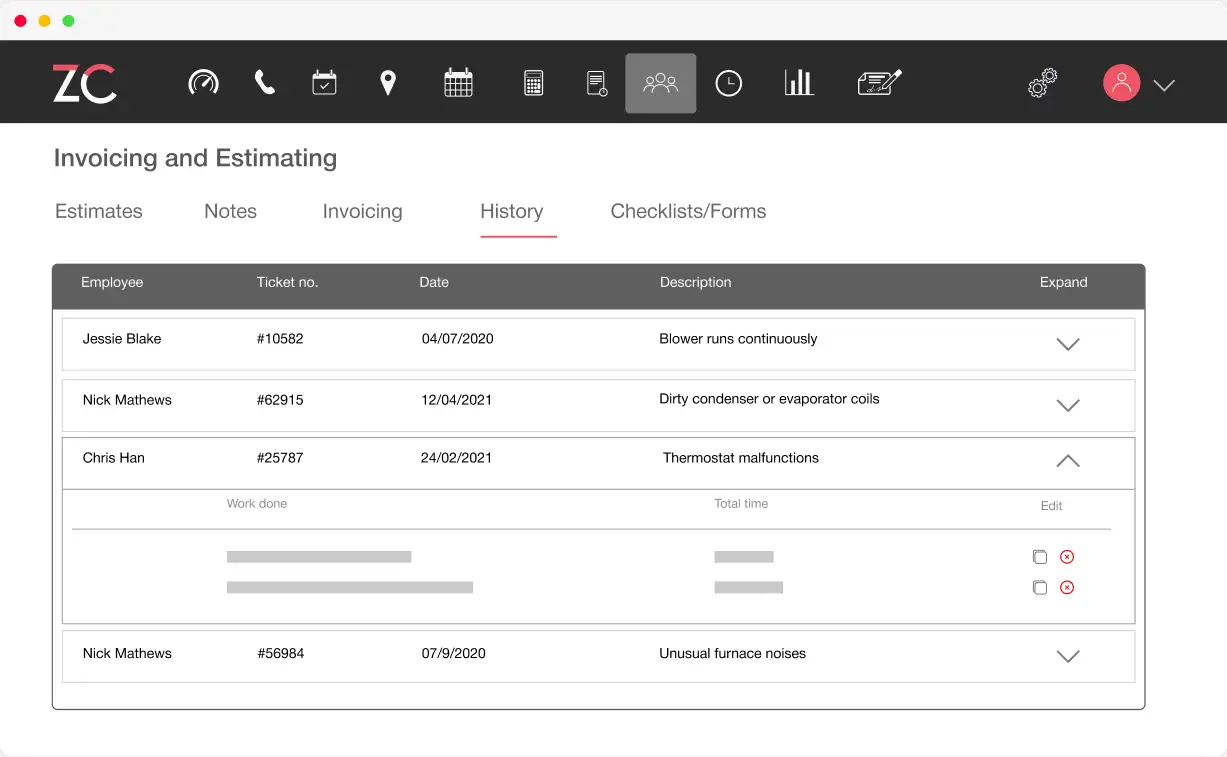The height and width of the screenshot is (757, 1227).
Task: Delete the second work entry under Chris Han
Action: point(1067,588)
